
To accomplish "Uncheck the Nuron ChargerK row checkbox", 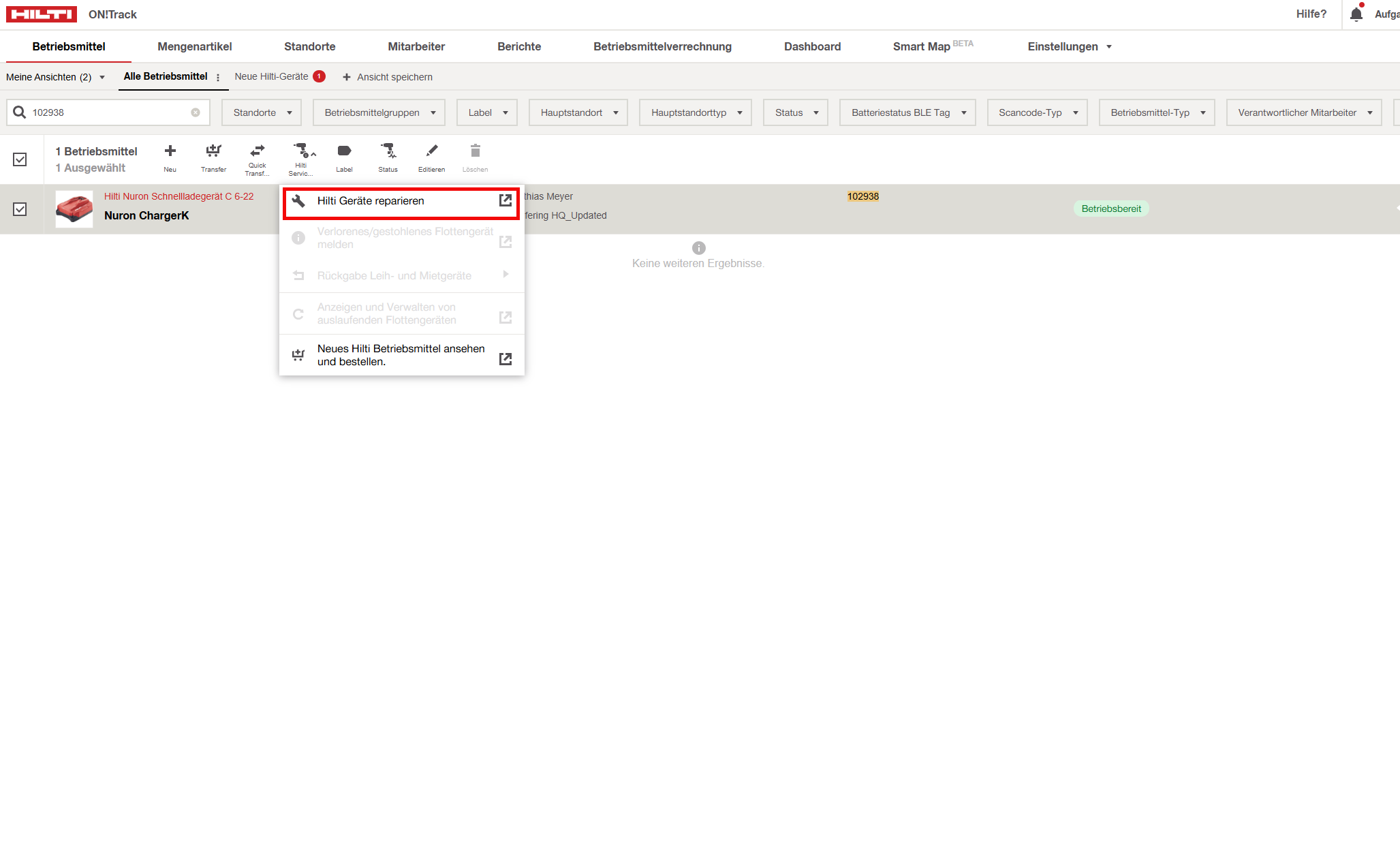I will (20, 209).
